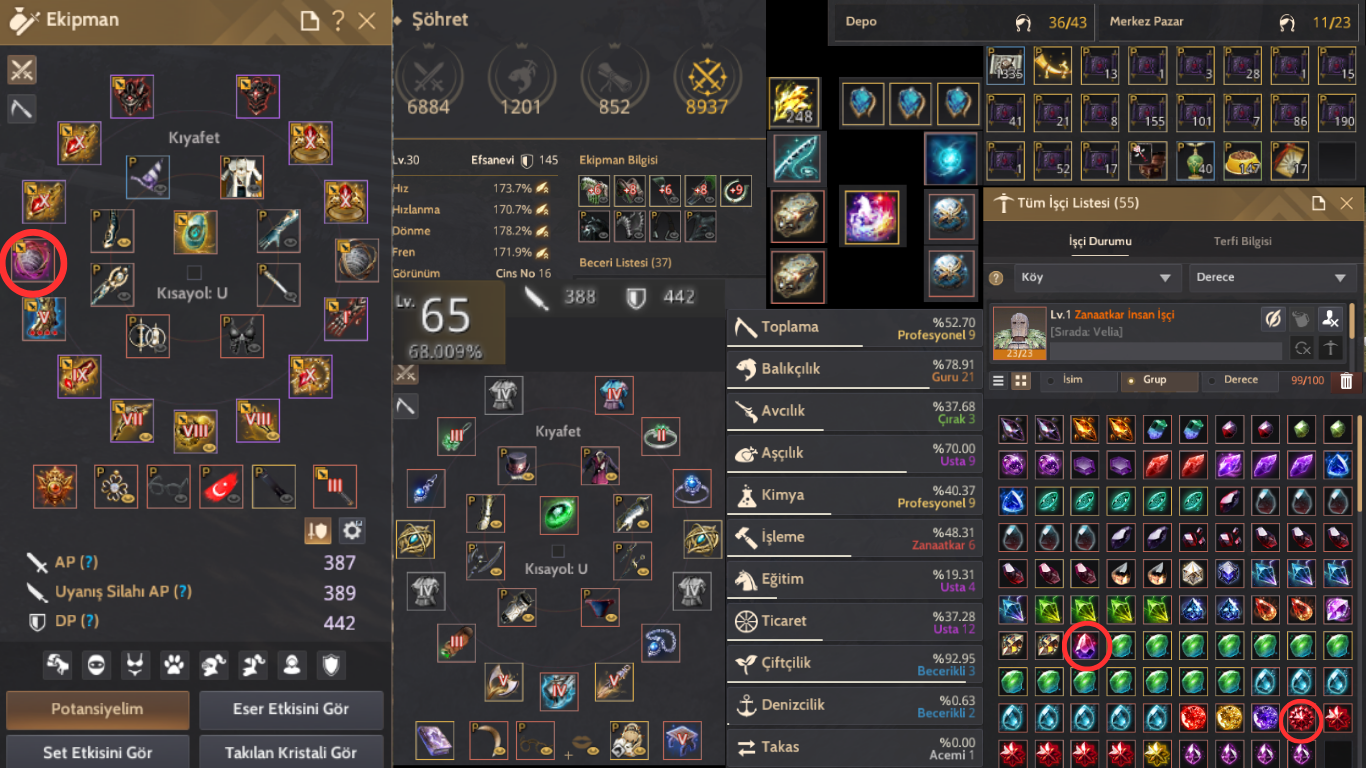Select the İsim sort radio button
1366x768 pixels.
click(x=1050, y=381)
